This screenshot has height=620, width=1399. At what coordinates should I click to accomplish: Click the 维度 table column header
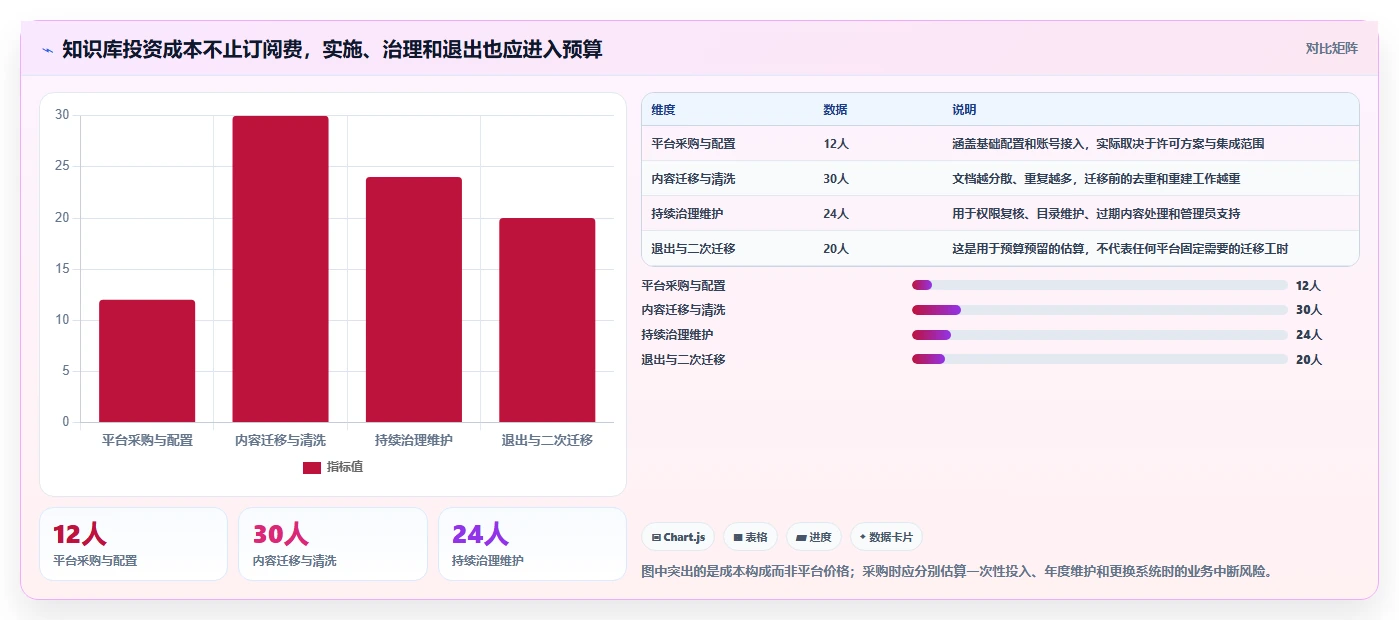coord(663,110)
